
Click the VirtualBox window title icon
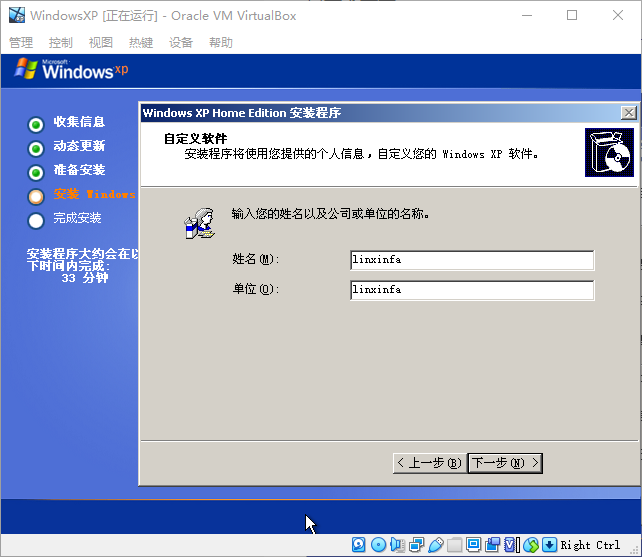[17, 16]
